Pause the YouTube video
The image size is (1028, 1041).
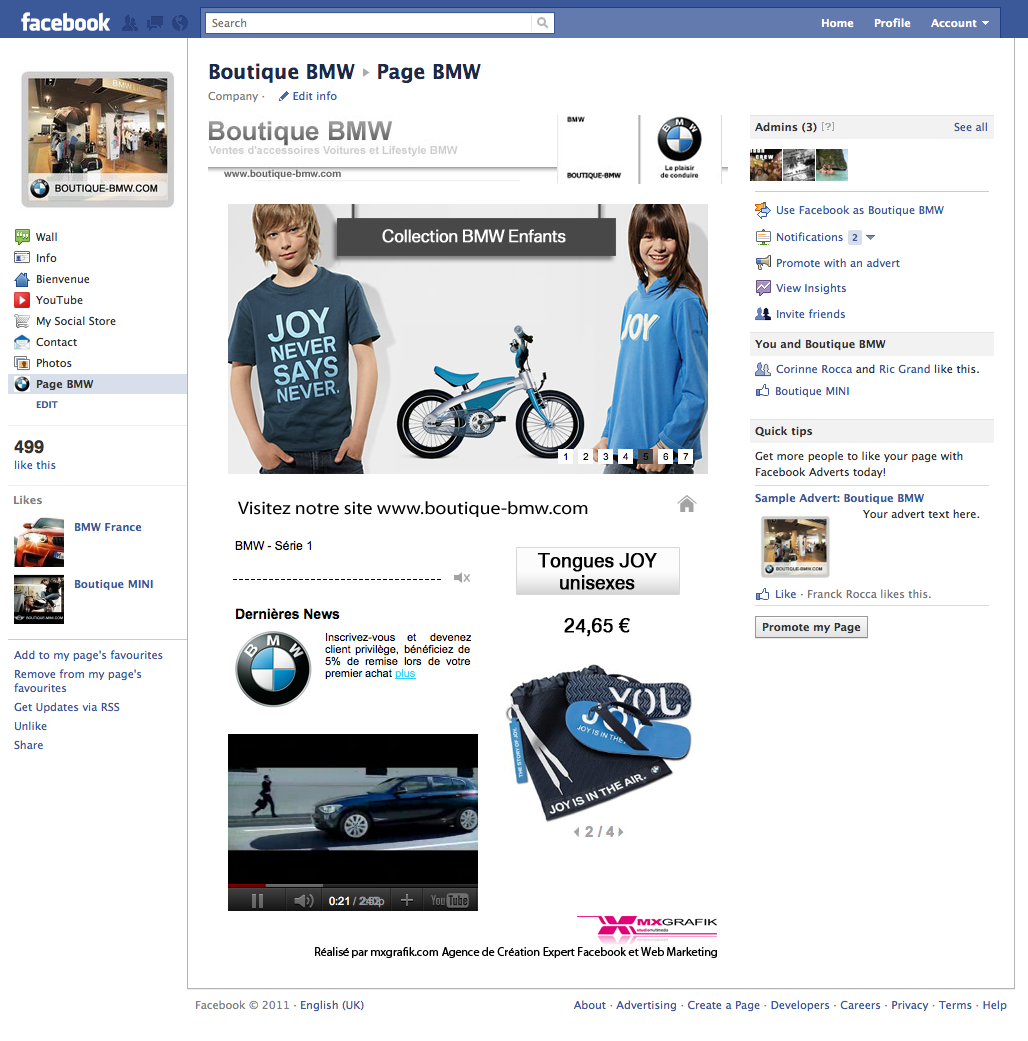257,900
